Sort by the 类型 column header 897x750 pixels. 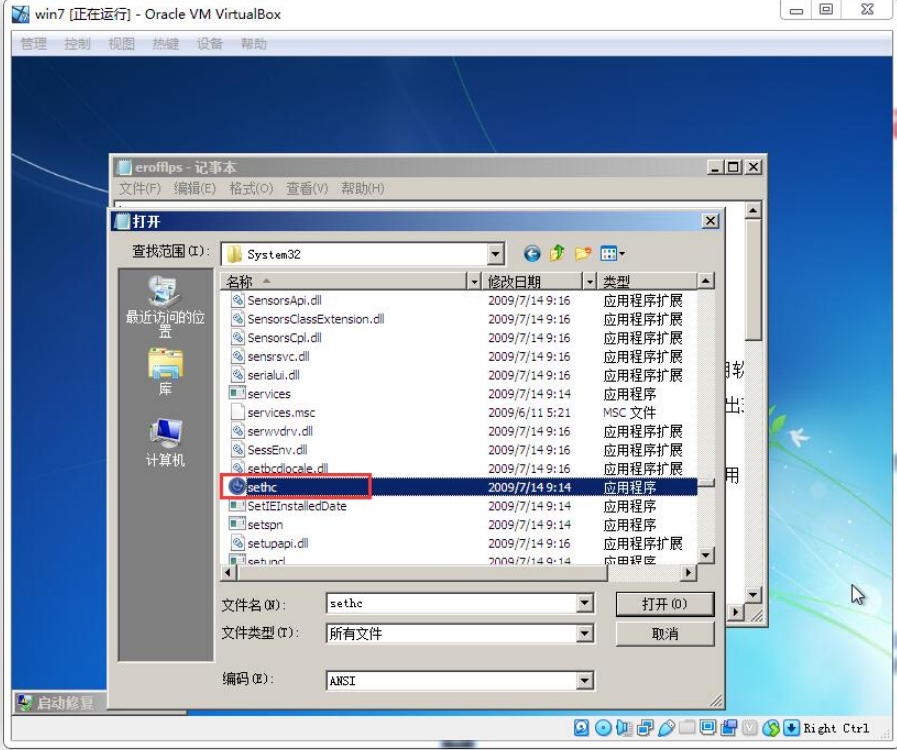click(646, 281)
